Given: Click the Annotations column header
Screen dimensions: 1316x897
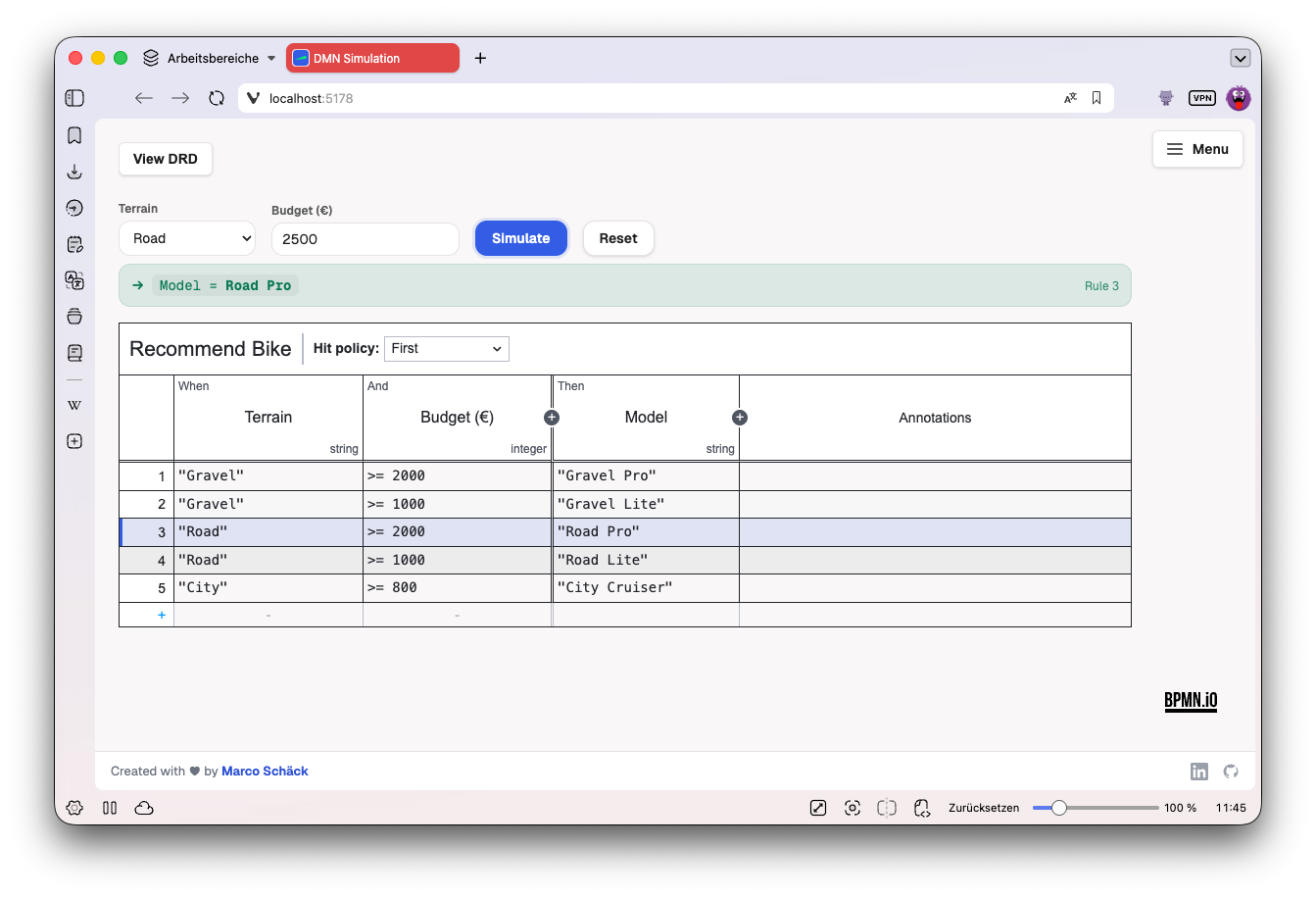Looking at the screenshot, I should coord(935,418).
